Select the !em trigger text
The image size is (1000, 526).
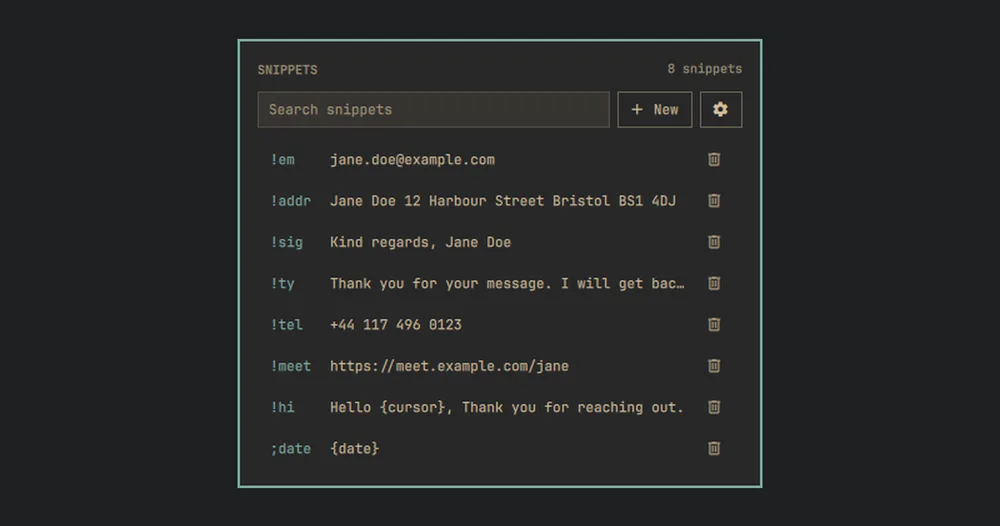tap(283, 160)
